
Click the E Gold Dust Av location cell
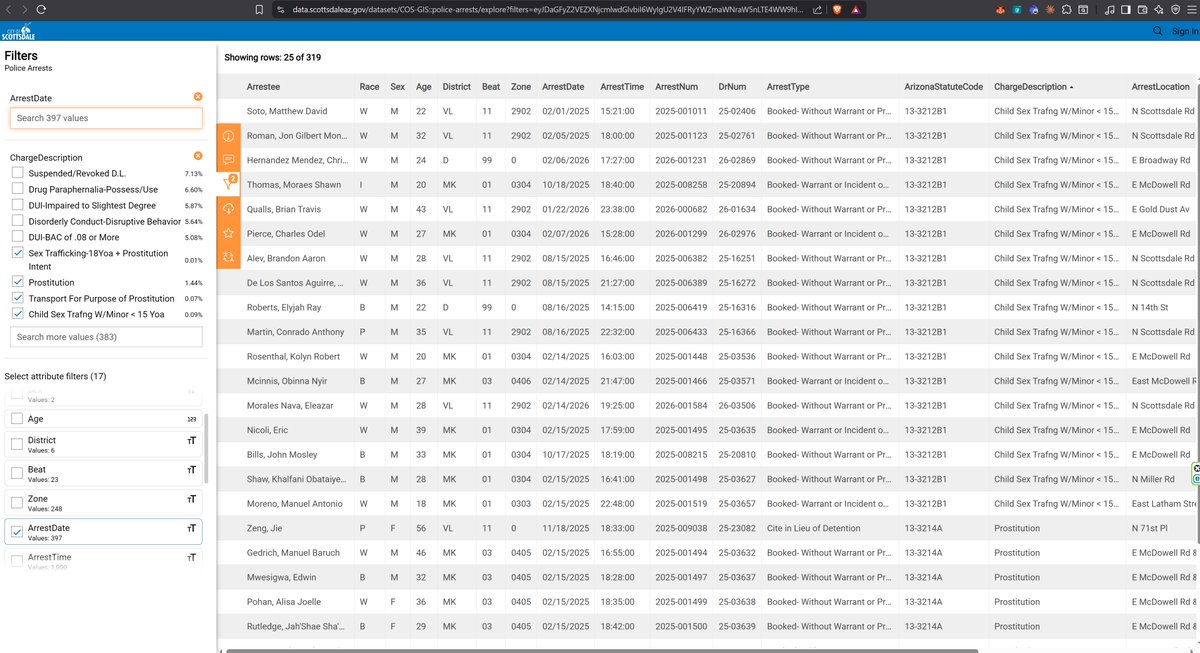pyautogui.click(x=1160, y=209)
